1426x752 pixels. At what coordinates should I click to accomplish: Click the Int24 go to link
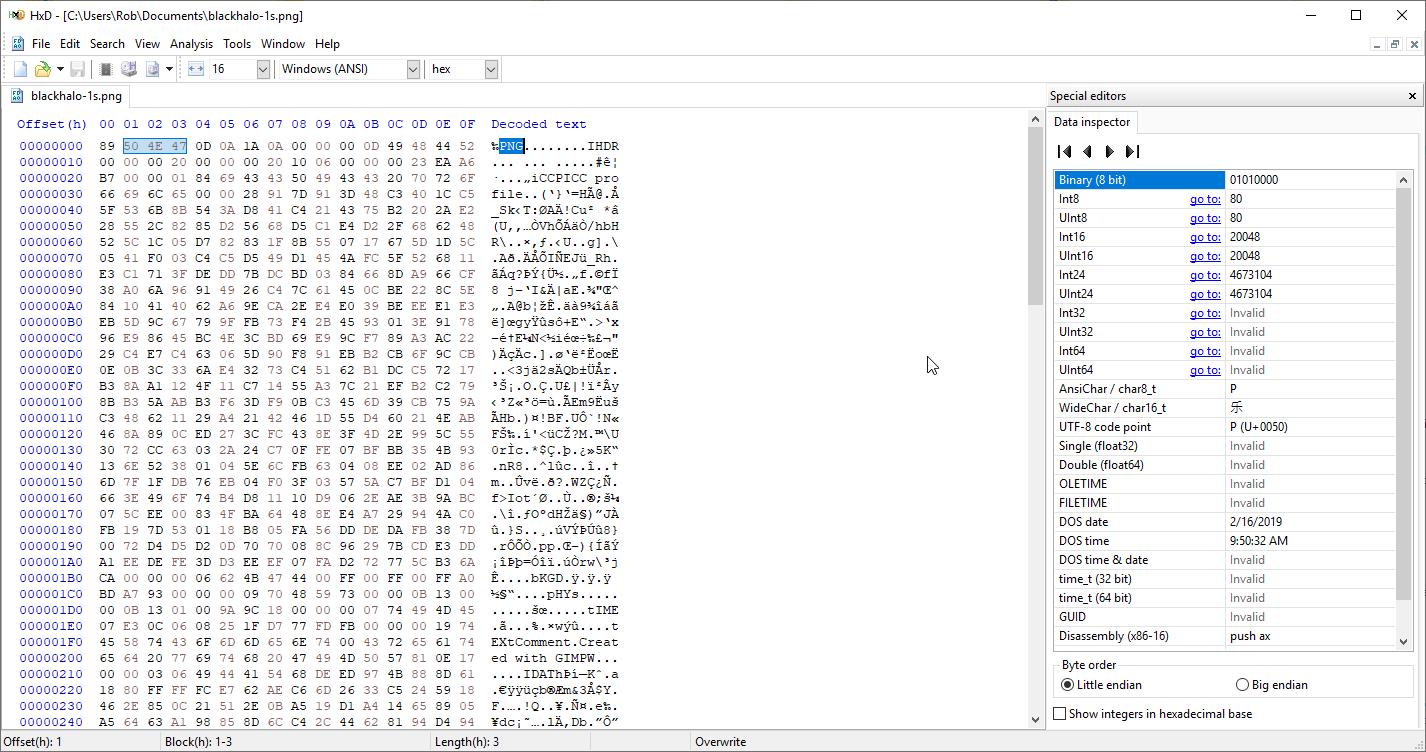(x=1205, y=275)
